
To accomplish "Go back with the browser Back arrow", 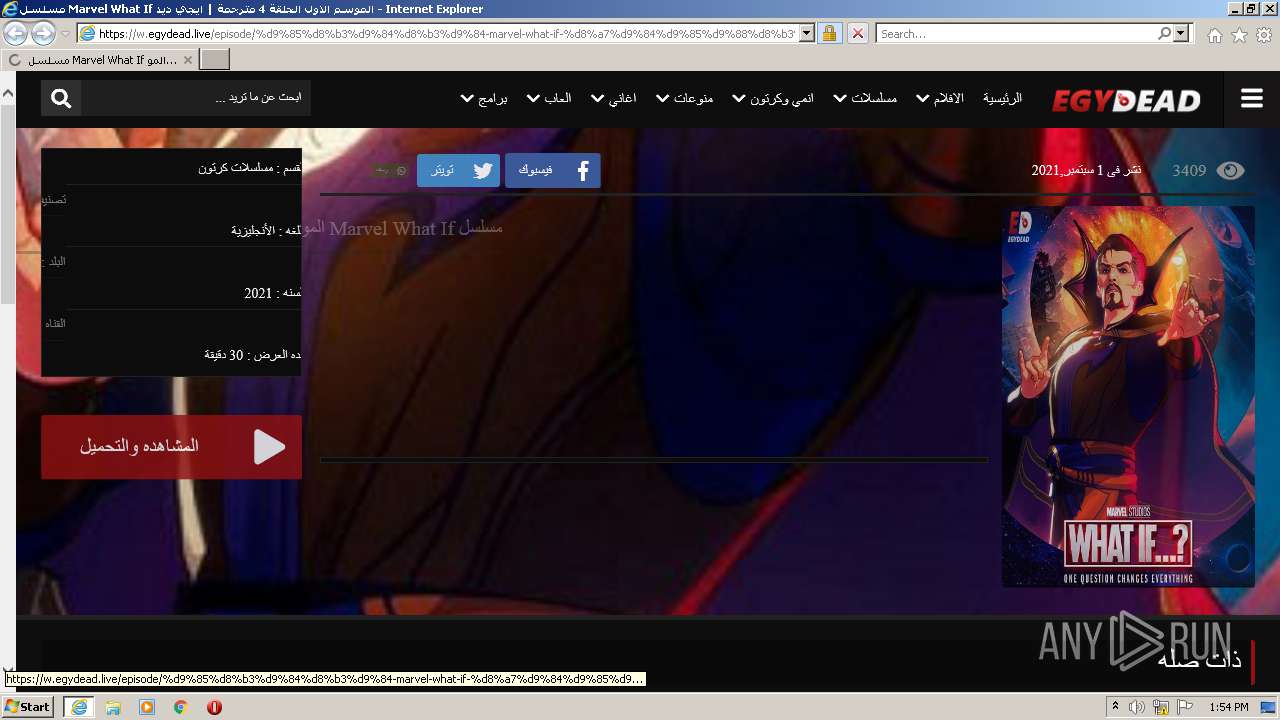I will (15, 33).
